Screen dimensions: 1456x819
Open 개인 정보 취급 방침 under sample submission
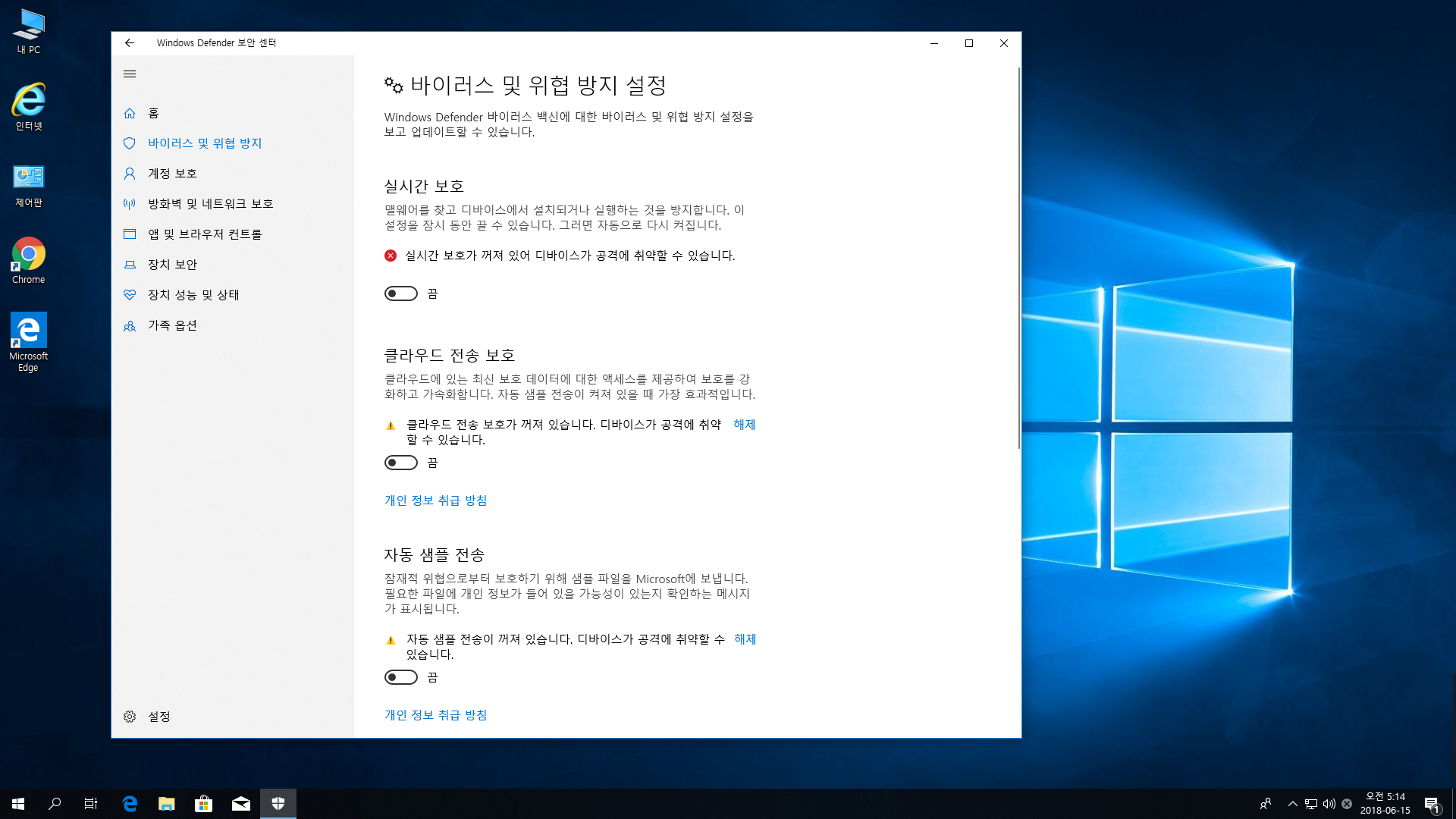point(435,715)
